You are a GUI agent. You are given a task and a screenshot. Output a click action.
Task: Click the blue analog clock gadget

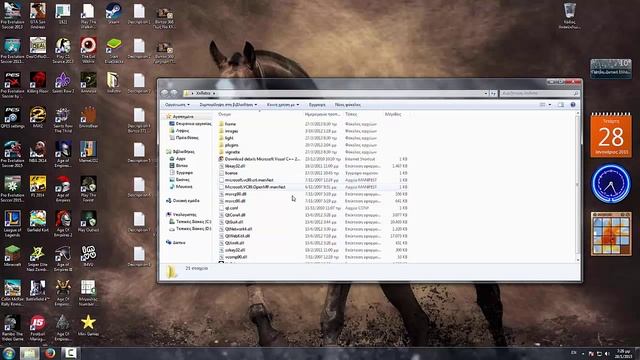point(611,184)
